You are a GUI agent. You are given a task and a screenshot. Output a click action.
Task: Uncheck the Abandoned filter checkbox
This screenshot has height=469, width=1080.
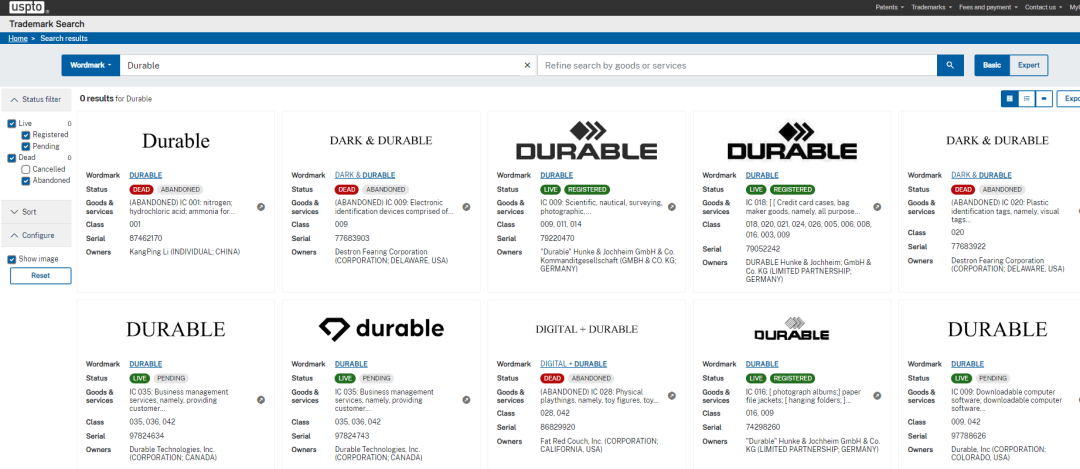point(25,180)
